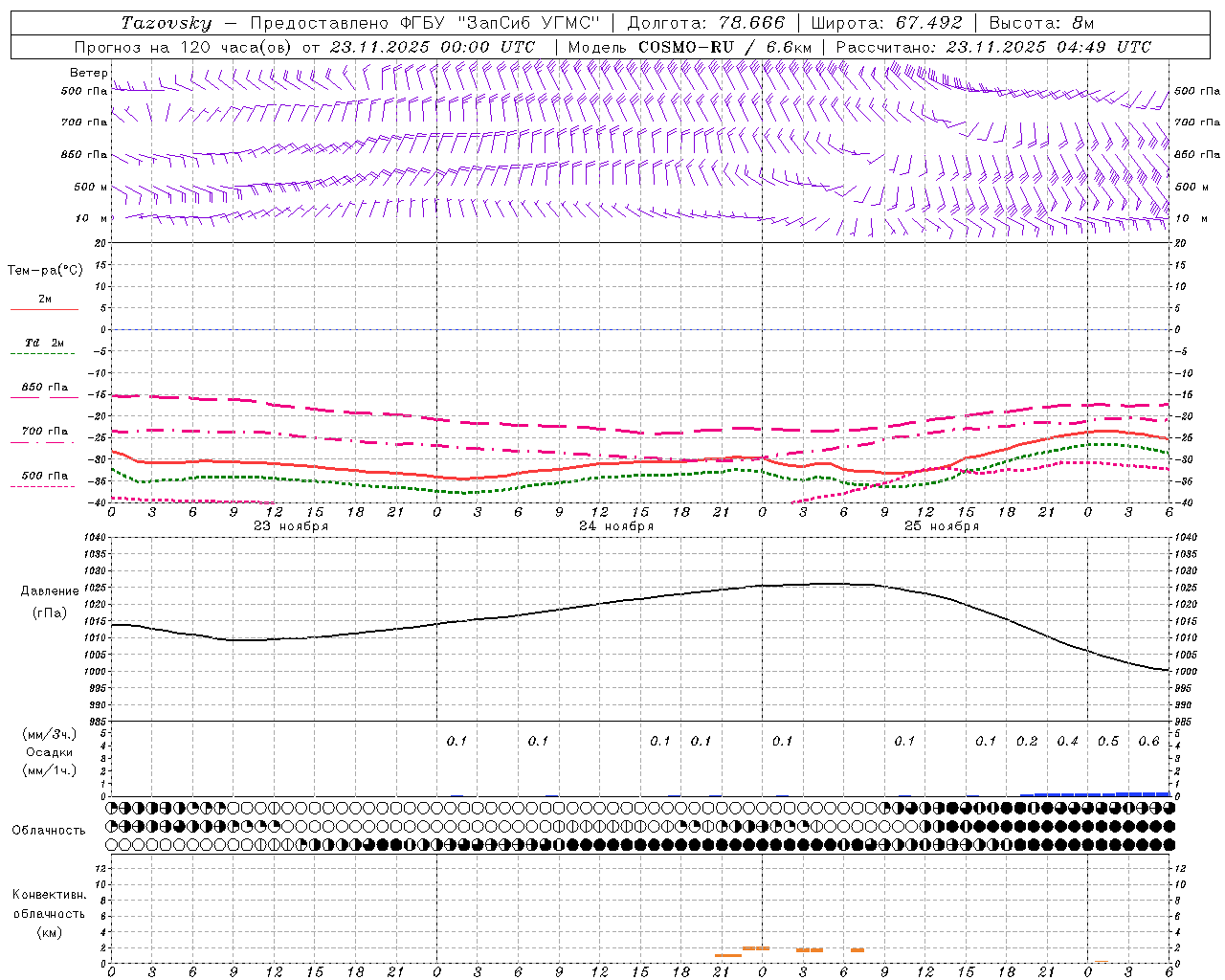
Task: Click the station name Tazovsky in the header
Action: click(x=167, y=23)
